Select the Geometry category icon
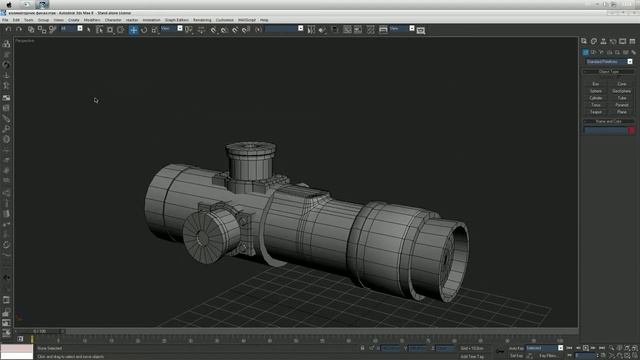640x360 pixels. click(585, 52)
